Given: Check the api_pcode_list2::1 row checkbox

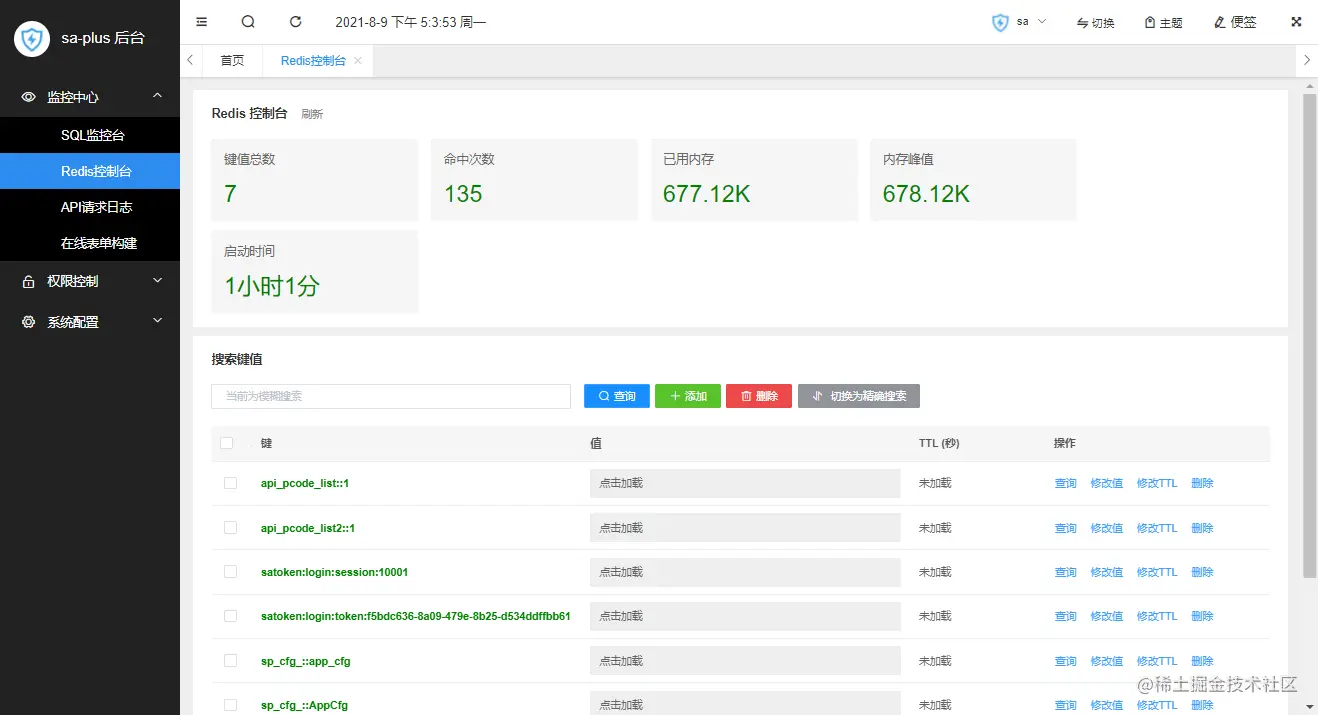Looking at the screenshot, I should click(230, 527).
